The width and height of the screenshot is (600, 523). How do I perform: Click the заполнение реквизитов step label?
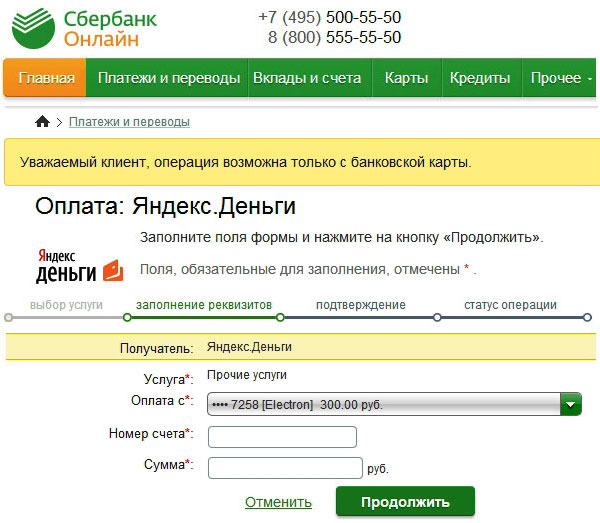(204, 305)
